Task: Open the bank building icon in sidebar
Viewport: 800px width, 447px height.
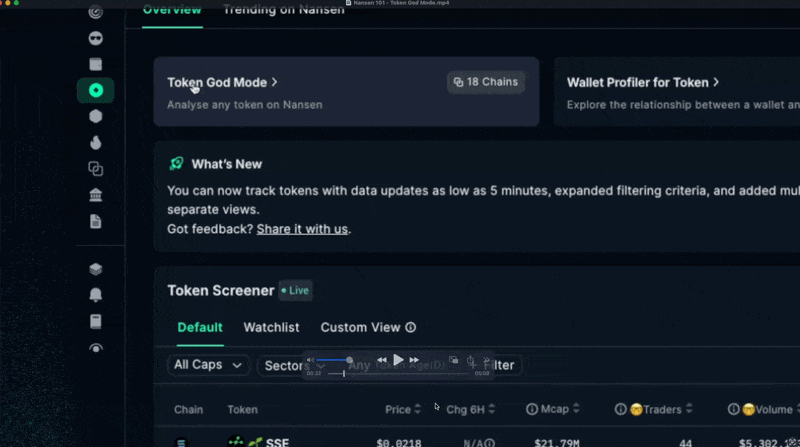Action: coord(96,195)
